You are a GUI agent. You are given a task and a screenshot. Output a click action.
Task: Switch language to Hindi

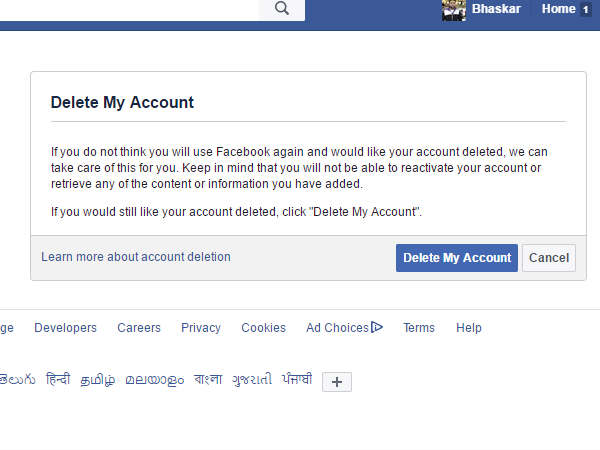tap(58, 380)
